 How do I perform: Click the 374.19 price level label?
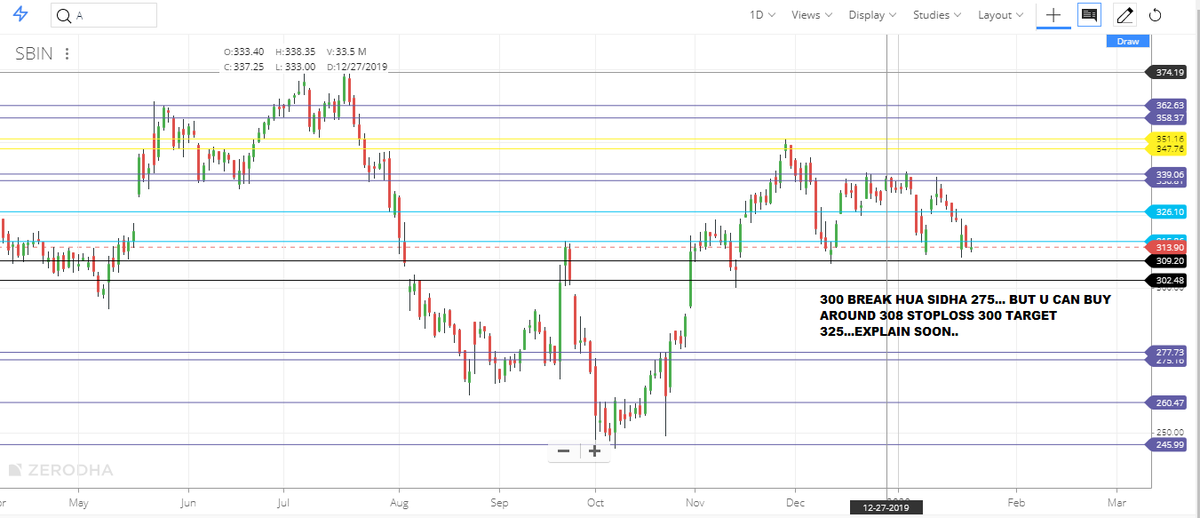[1169, 72]
